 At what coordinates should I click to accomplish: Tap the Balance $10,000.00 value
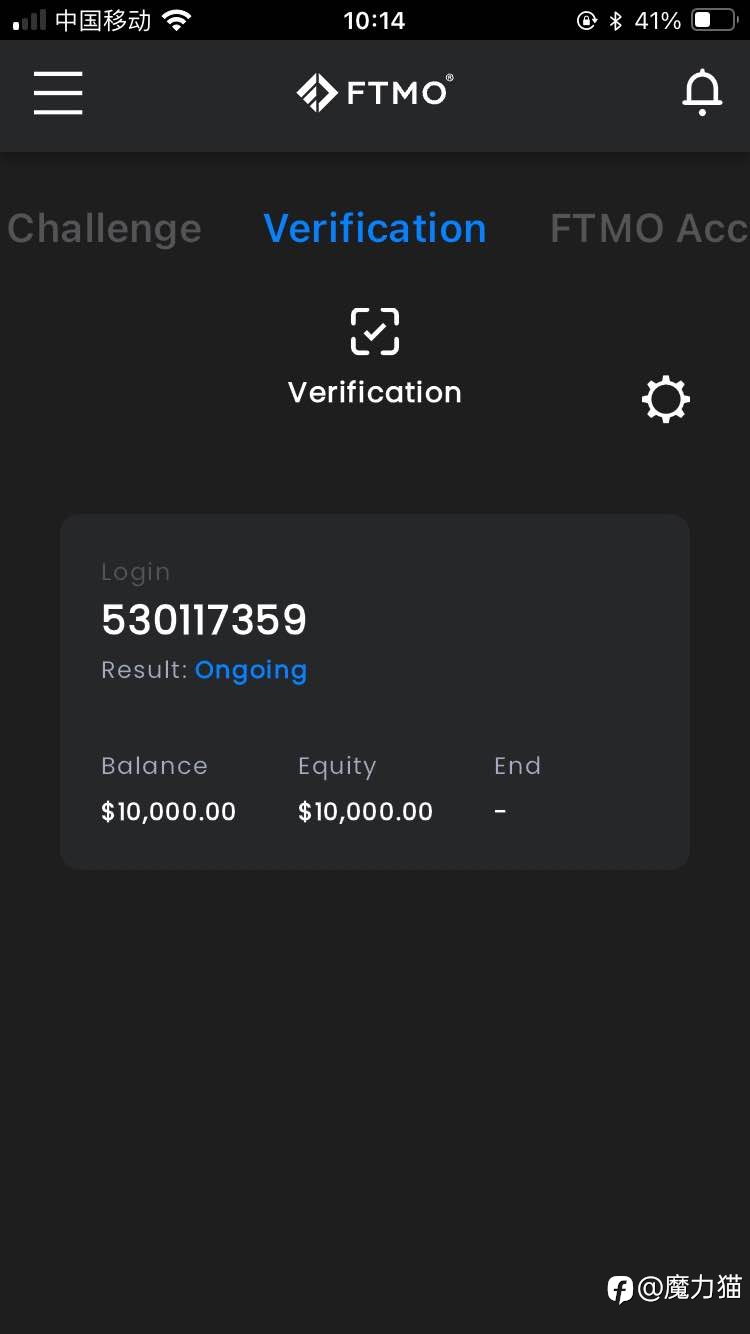(168, 811)
